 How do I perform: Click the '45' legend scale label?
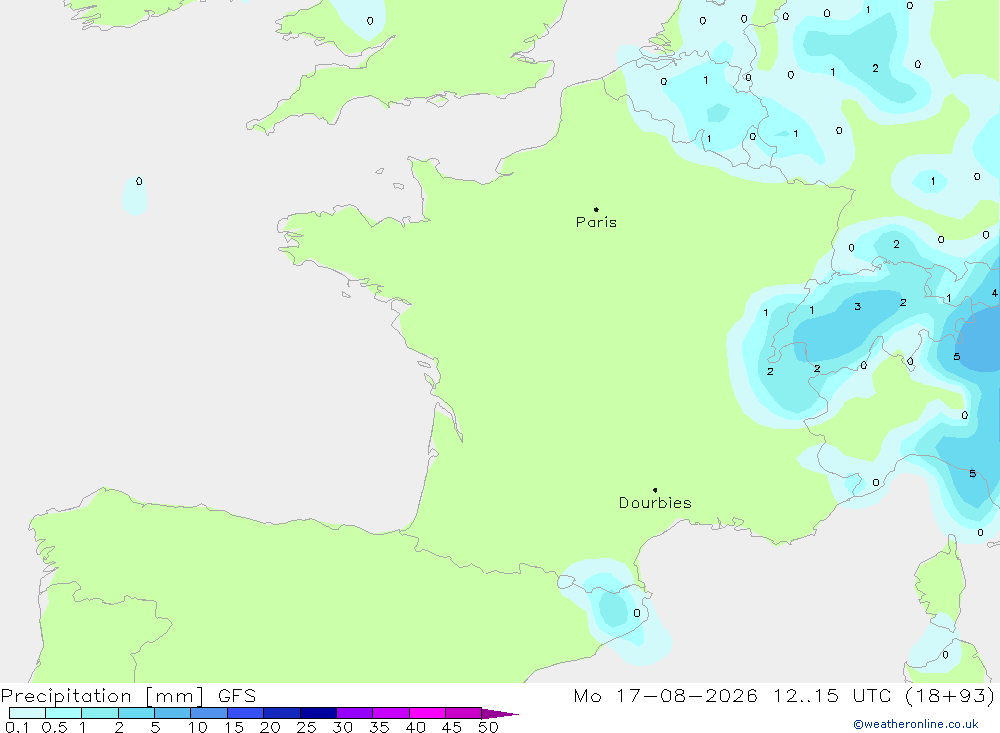click(452, 727)
